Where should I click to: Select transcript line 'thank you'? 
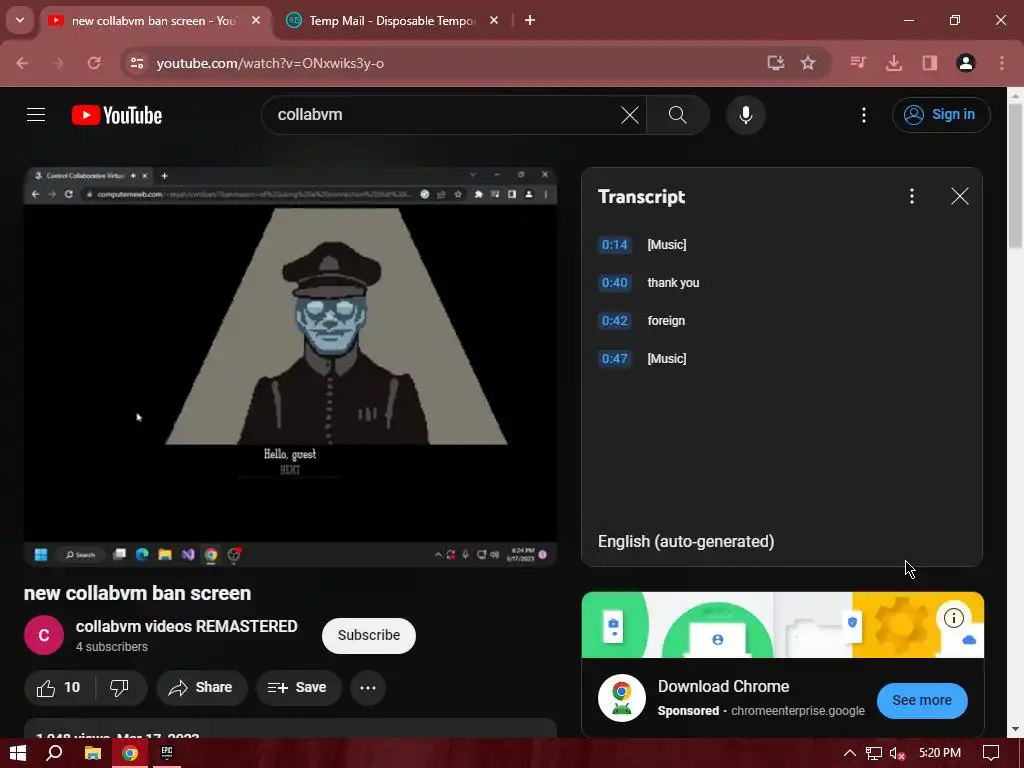coord(673,282)
